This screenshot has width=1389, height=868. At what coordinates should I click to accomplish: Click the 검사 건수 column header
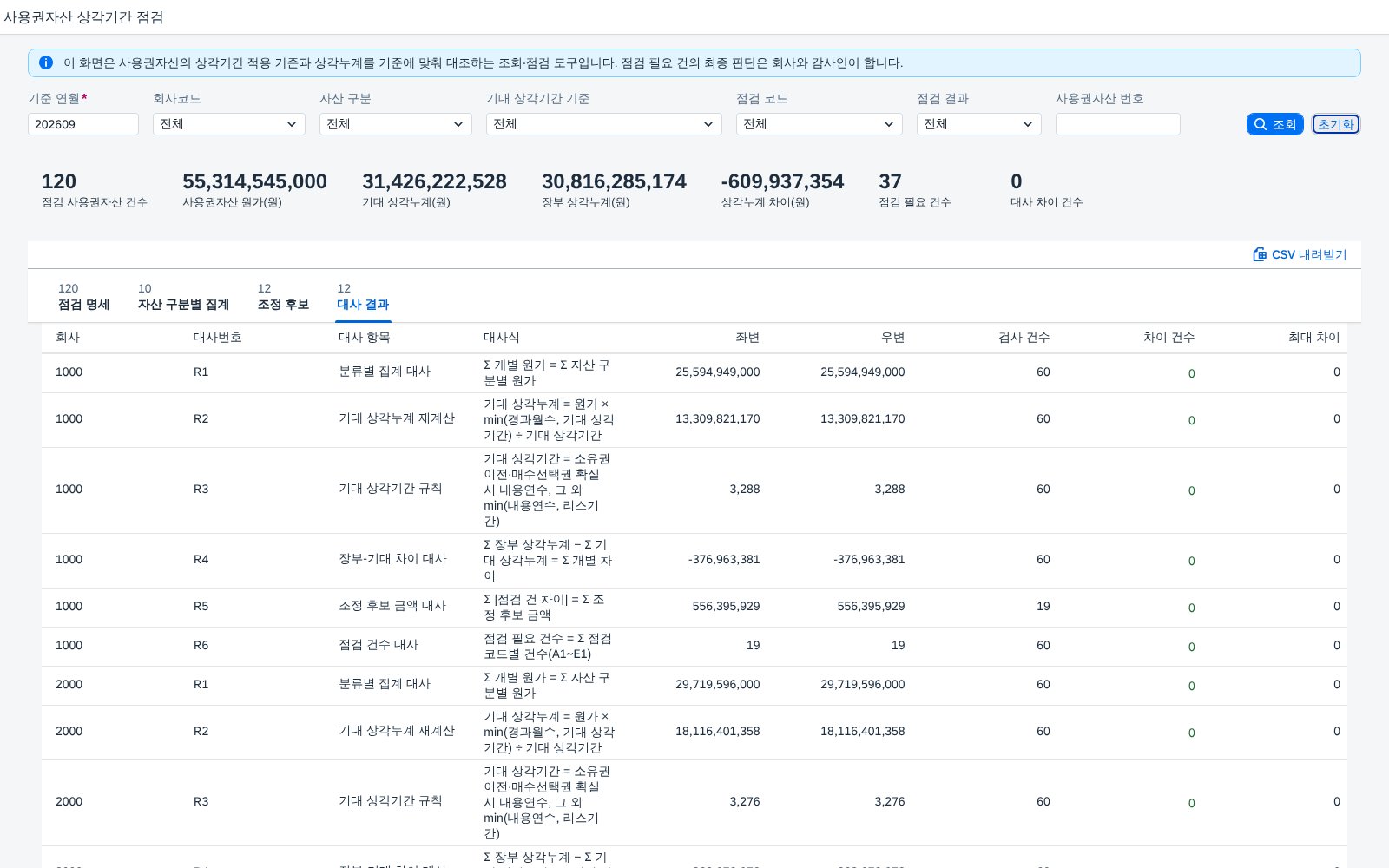[1024, 338]
